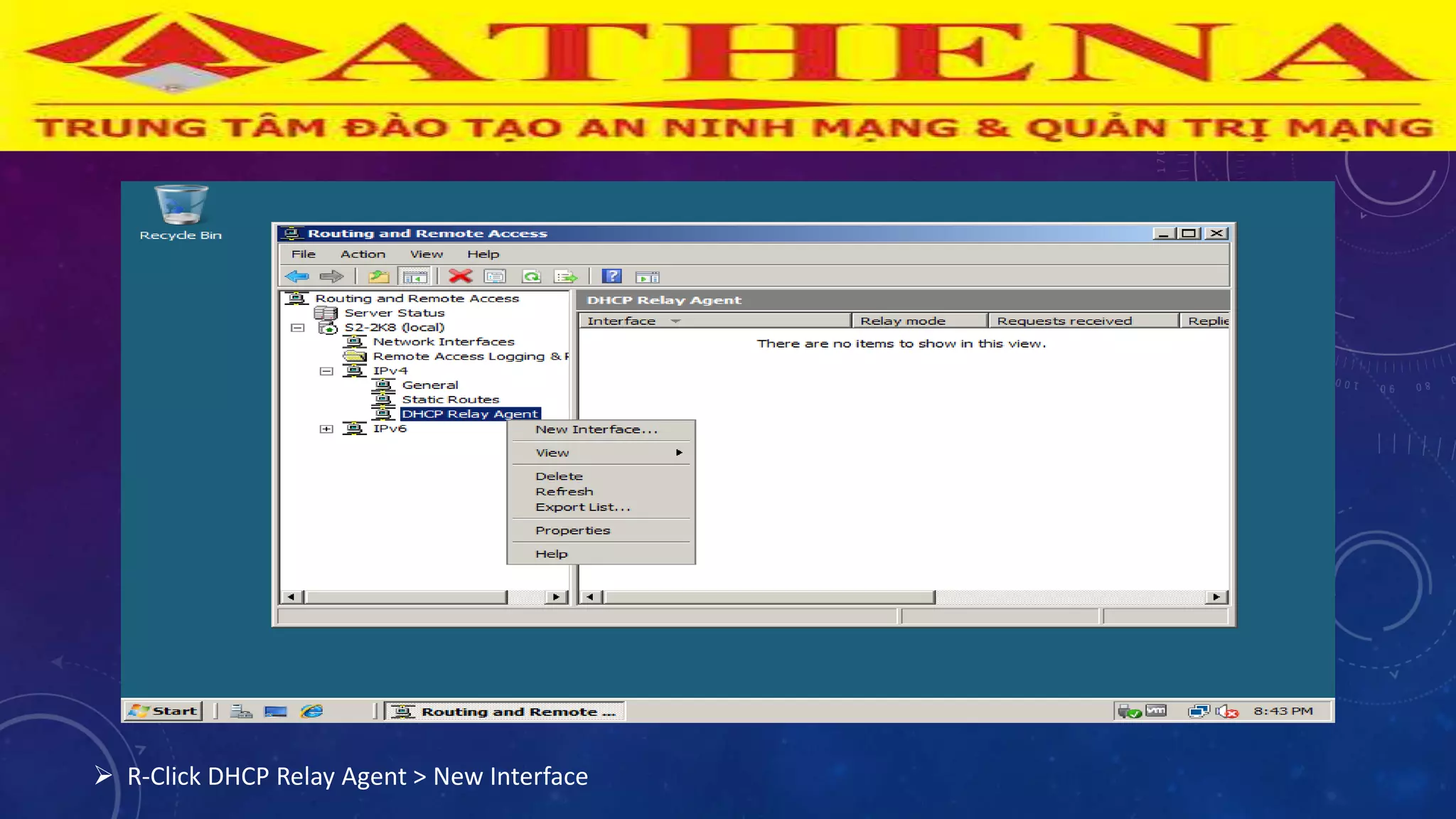Click the Routing and Remote taskbar button
Screen dimensions: 1456x819
(505, 711)
